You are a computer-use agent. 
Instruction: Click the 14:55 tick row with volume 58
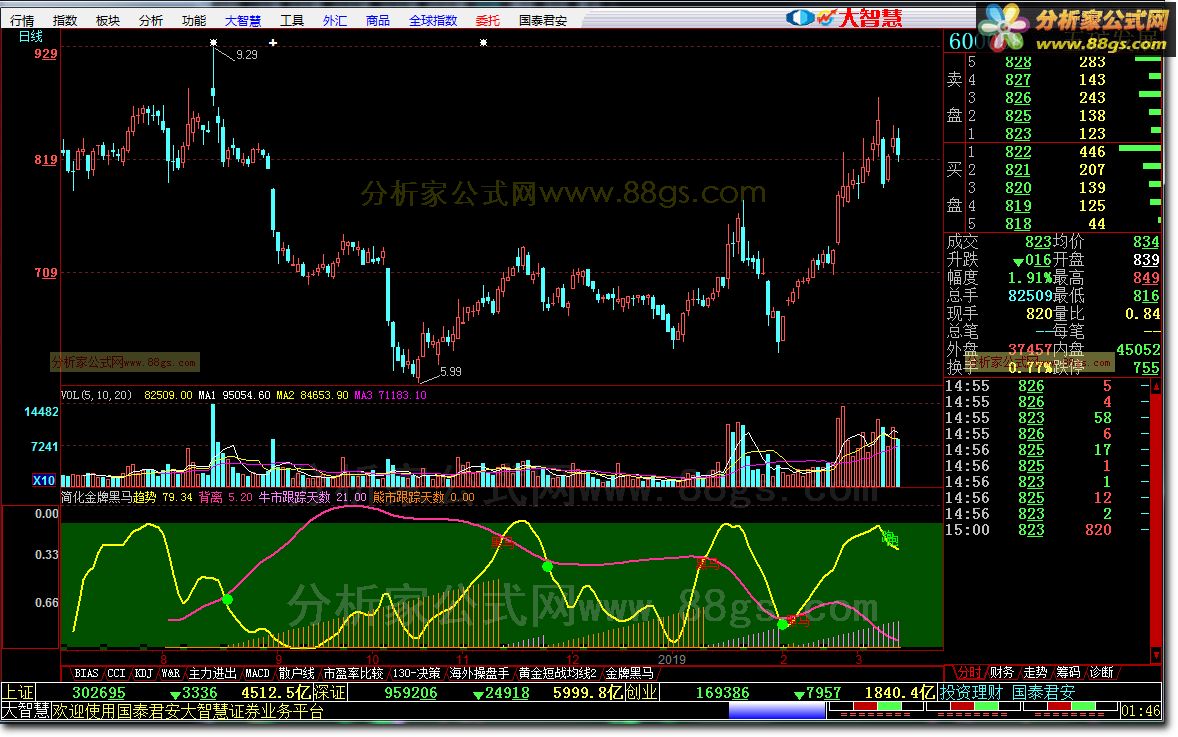point(1047,418)
